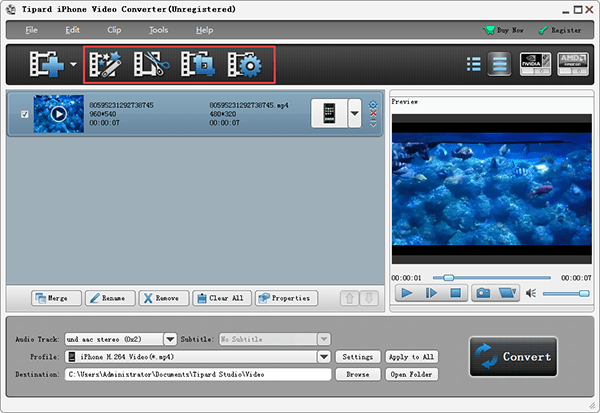Viewport: 600px width, 413px height.
Task: Switch to detailed list view mode
Action: [x=500, y=65]
